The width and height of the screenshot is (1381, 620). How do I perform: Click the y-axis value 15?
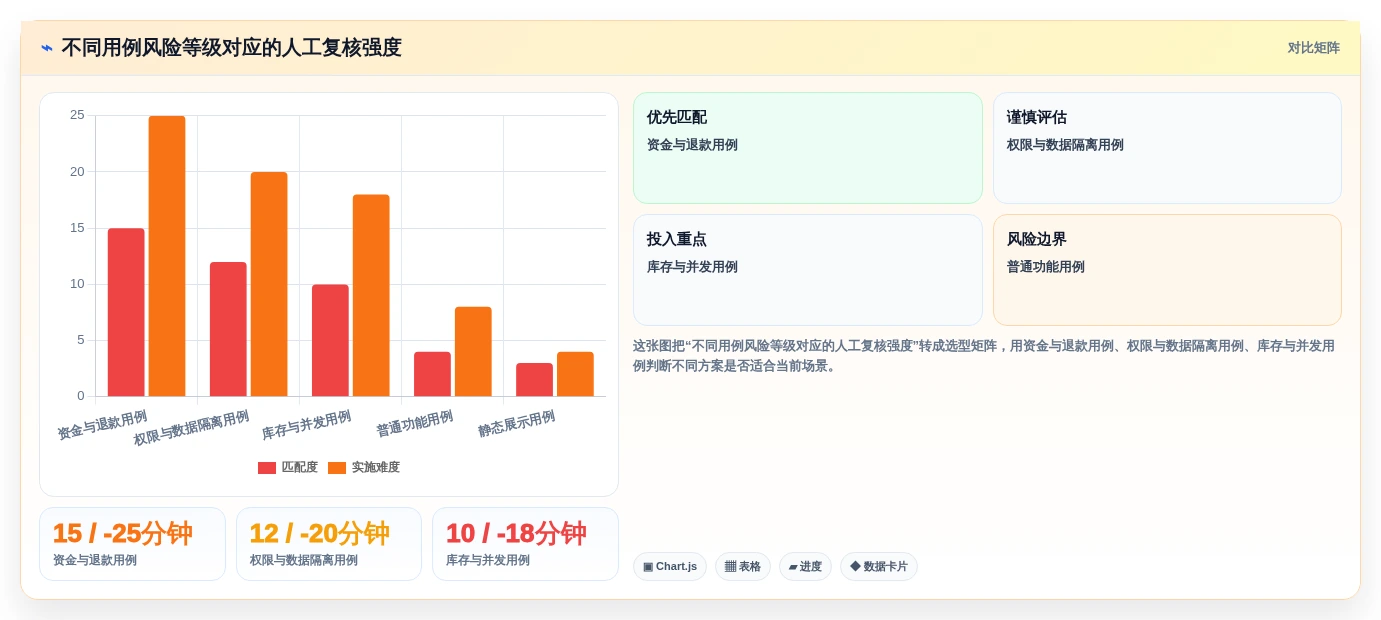click(x=77, y=228)
